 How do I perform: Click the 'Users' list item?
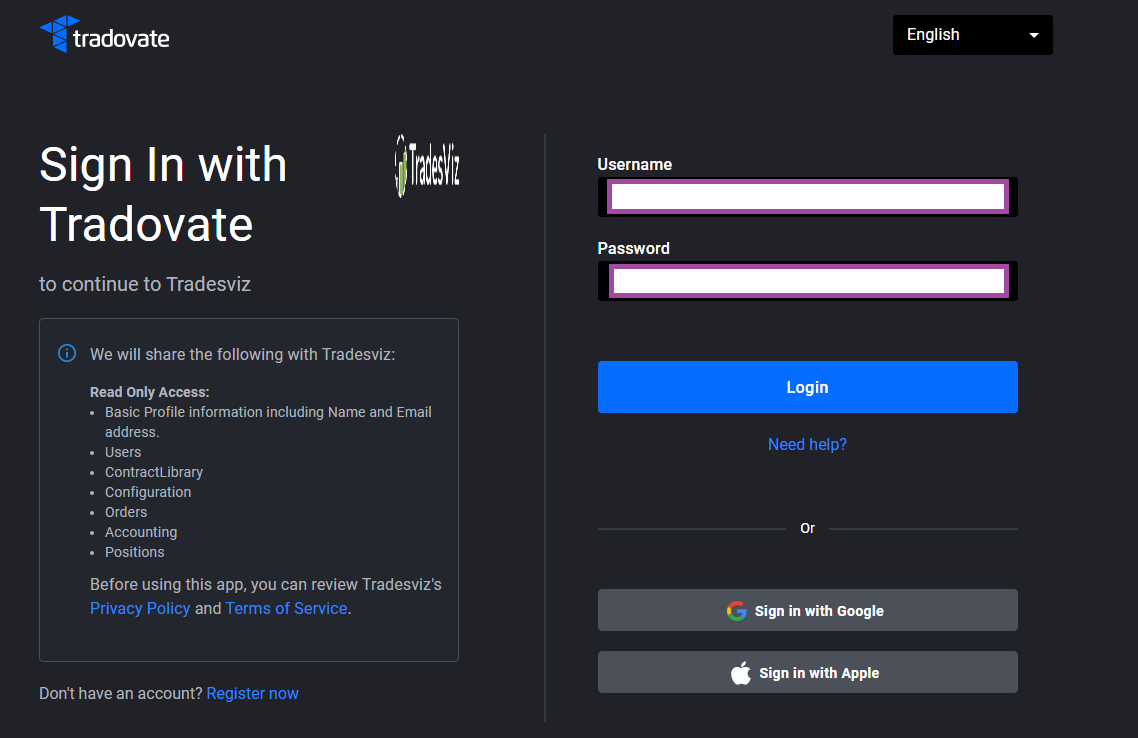tap(123, 452)
